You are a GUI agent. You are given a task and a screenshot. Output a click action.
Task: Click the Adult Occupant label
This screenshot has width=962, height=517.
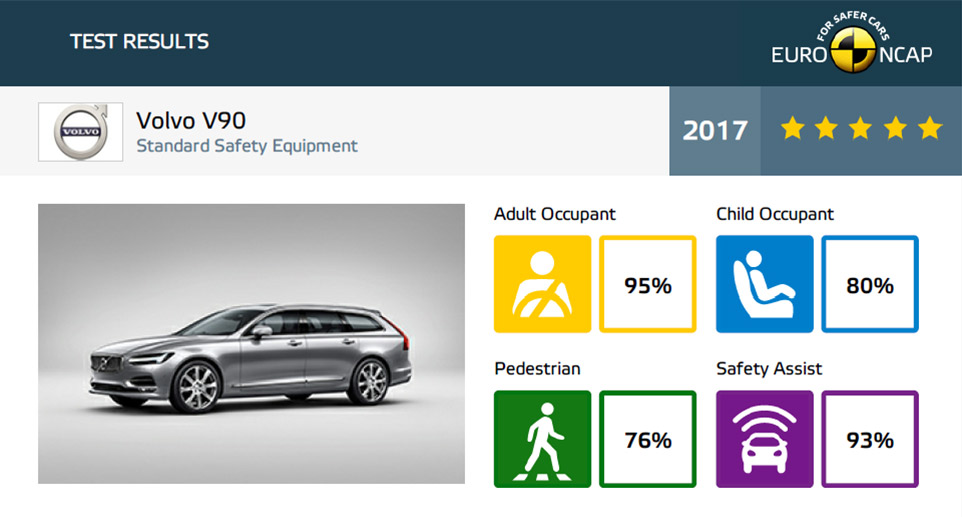point(555,214)
